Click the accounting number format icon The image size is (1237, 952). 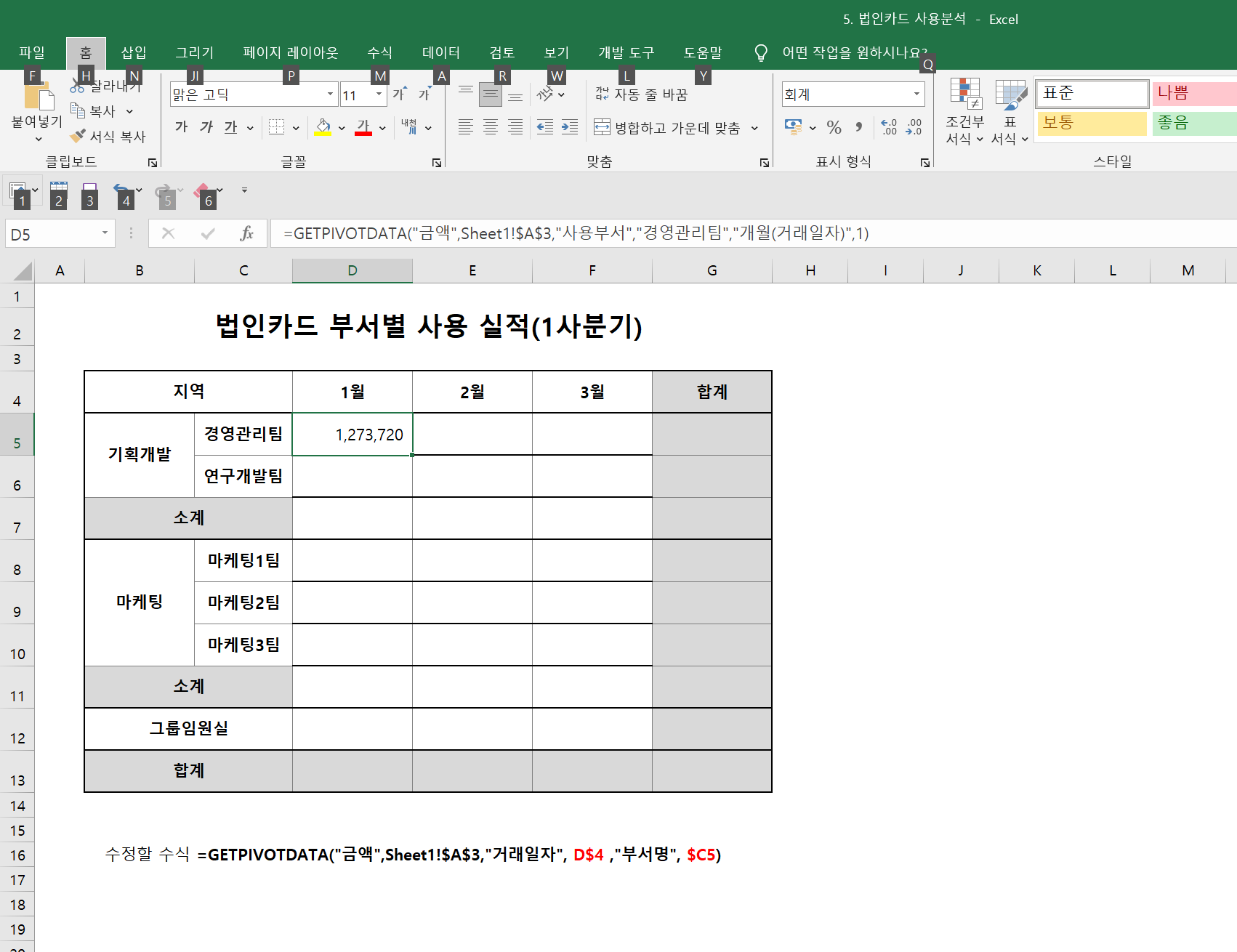tap(793, 127)
